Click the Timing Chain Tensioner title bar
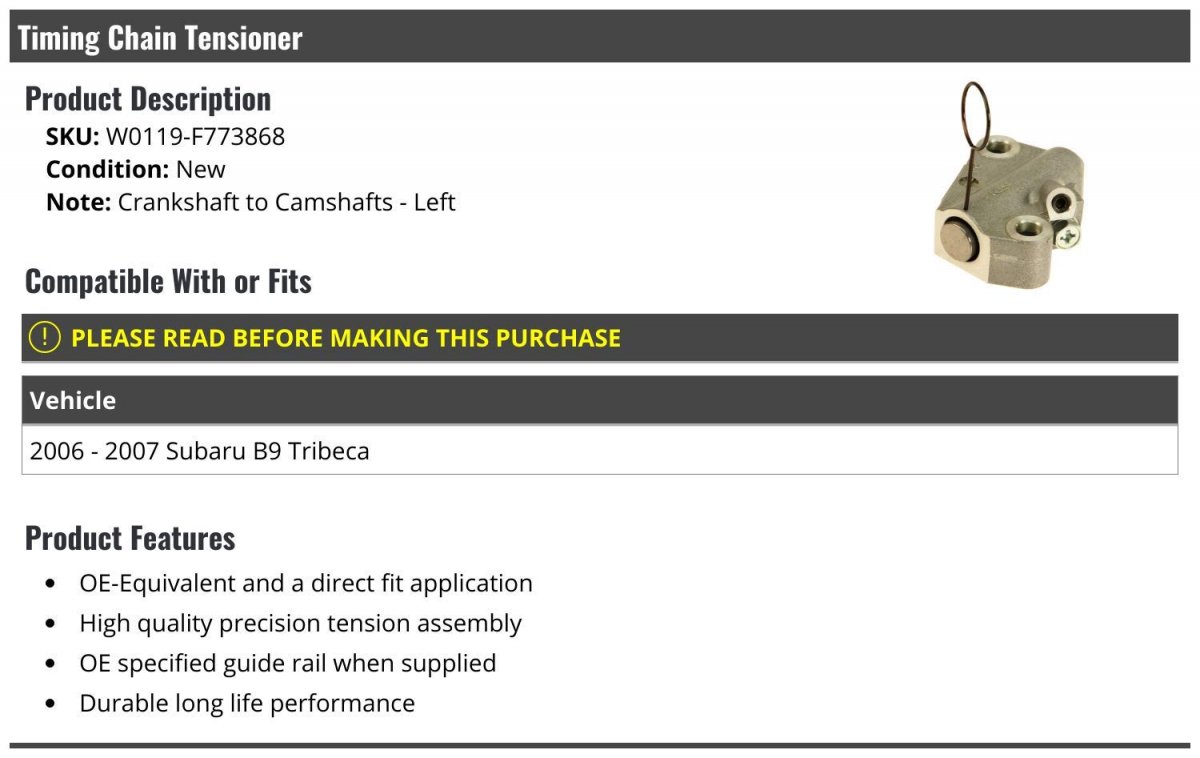This screenshot has width=1200, height=758. click(x=160, y=38)
